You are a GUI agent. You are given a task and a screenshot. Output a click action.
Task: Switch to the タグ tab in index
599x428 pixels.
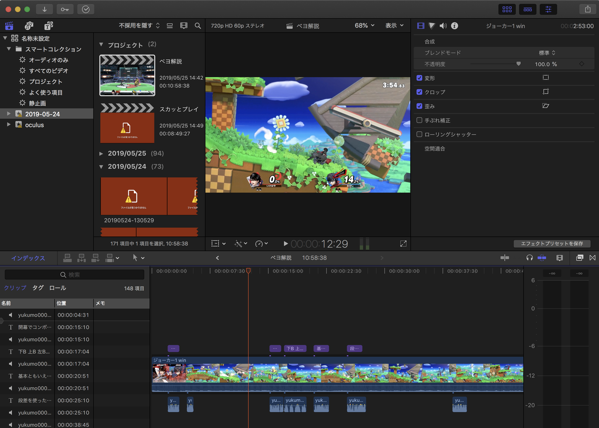(x=38, y=288)
